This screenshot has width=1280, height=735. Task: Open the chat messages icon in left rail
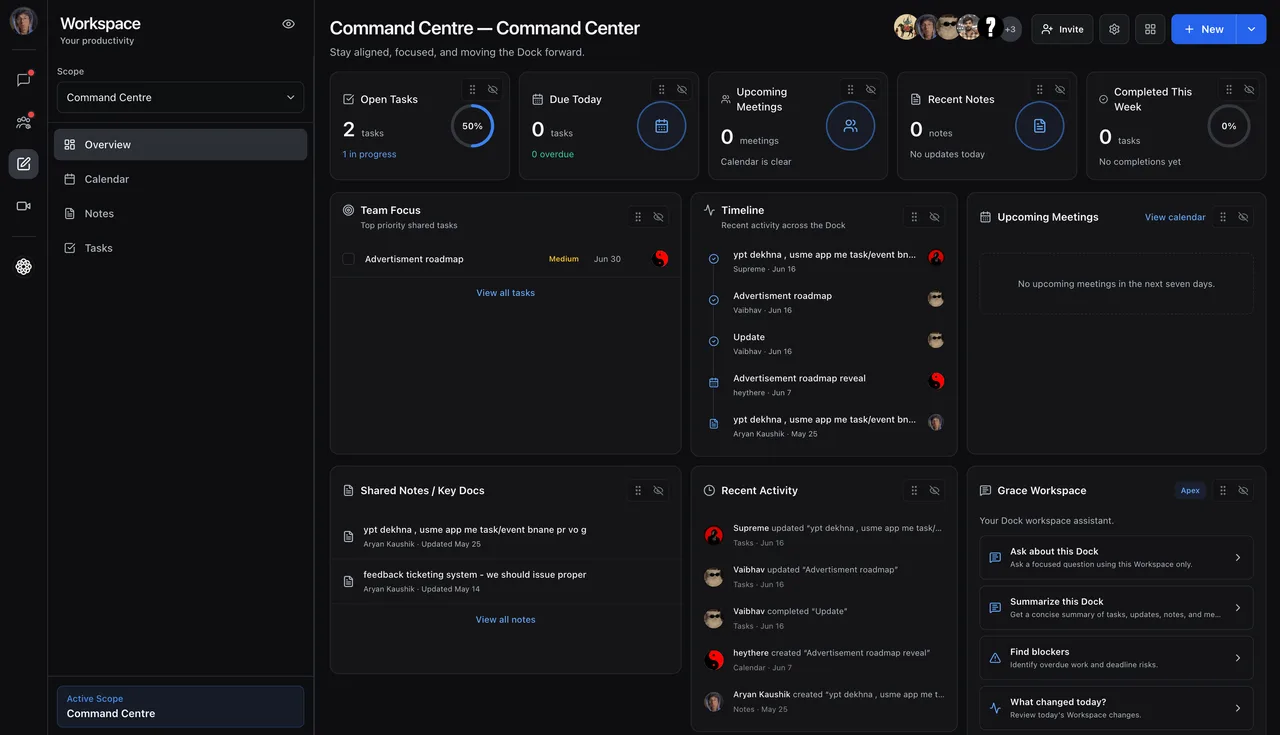[x=24, y=80]
